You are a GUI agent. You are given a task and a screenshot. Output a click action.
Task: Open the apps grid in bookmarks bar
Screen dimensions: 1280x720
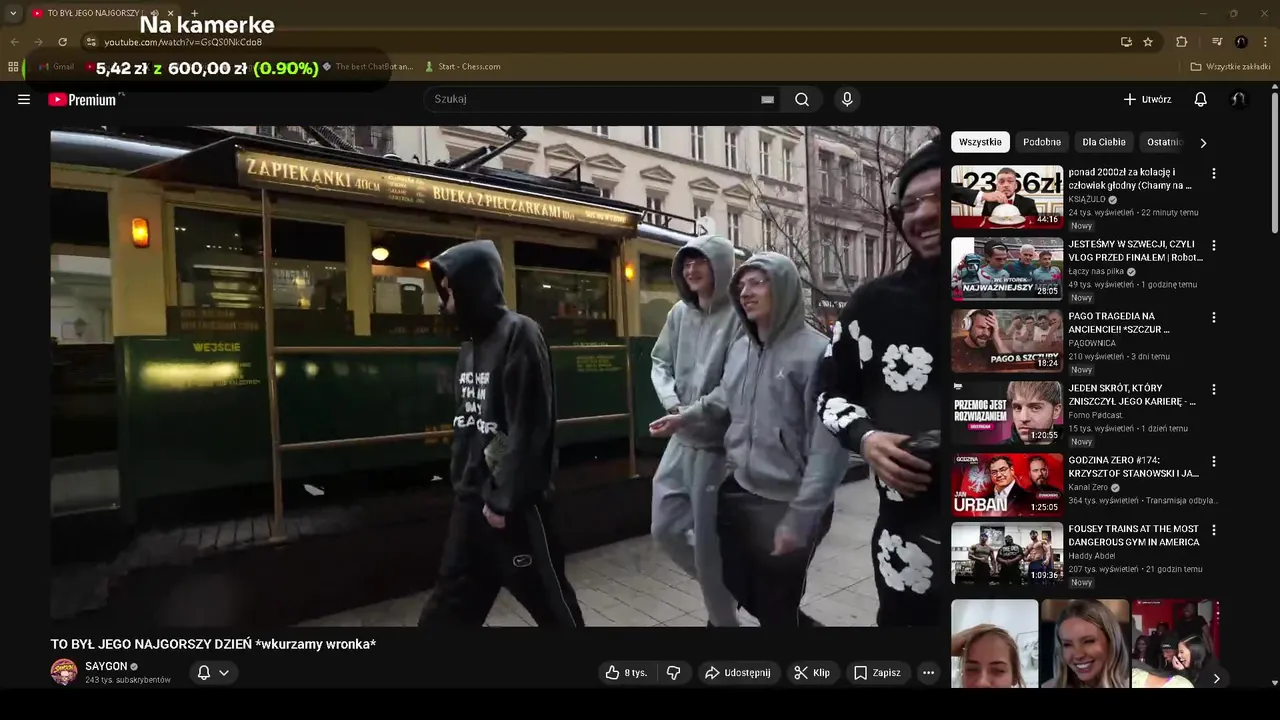(x=13, y=67)
